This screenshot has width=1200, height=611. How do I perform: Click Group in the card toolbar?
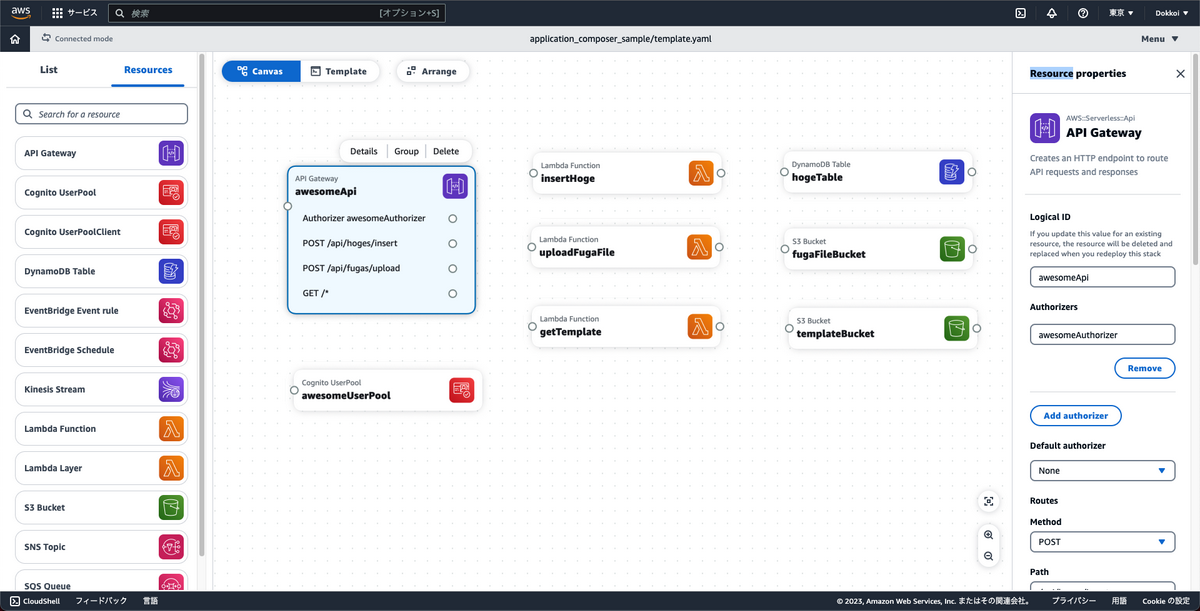pos(406,151)
